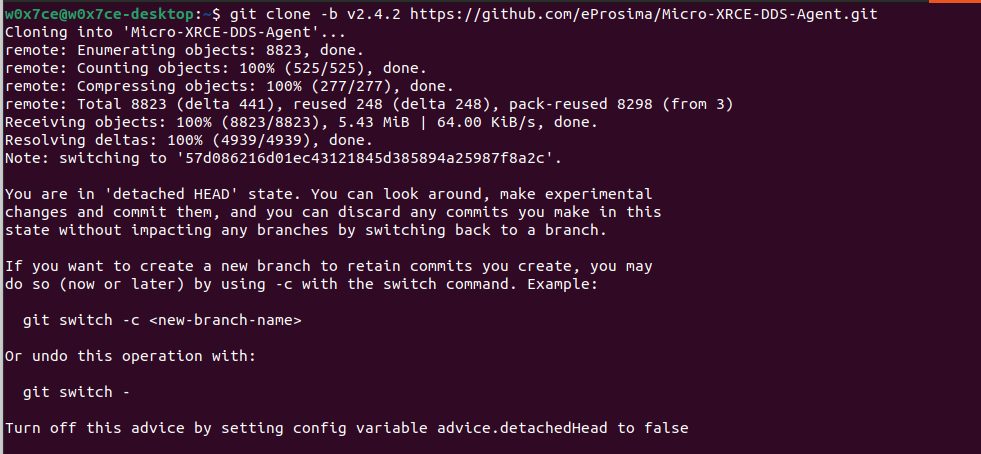Click the 'remote: Enumerating objects: 8823' line
Image resolution: width=981 pixels, height=454 pixels.
coord(185,50)
